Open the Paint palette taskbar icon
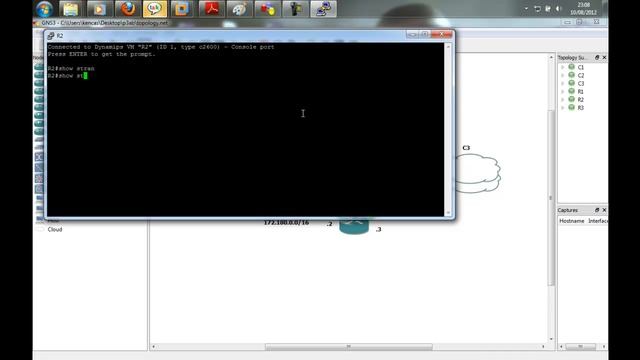The height and width of the screenshot is (360, 640). click(x=240, y=9)
